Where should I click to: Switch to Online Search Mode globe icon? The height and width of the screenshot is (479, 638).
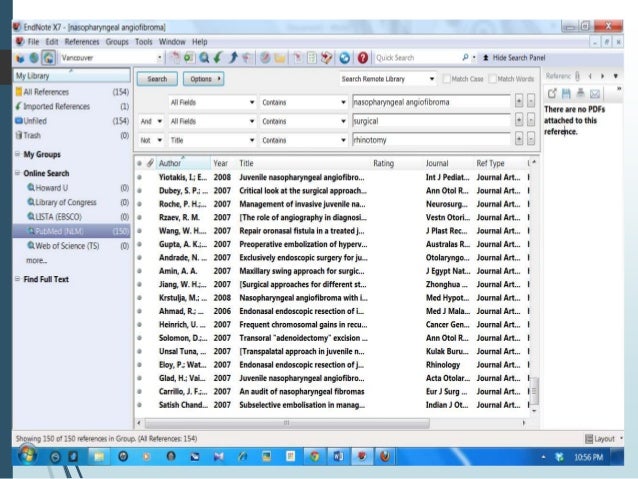click(x=34, y=58)
